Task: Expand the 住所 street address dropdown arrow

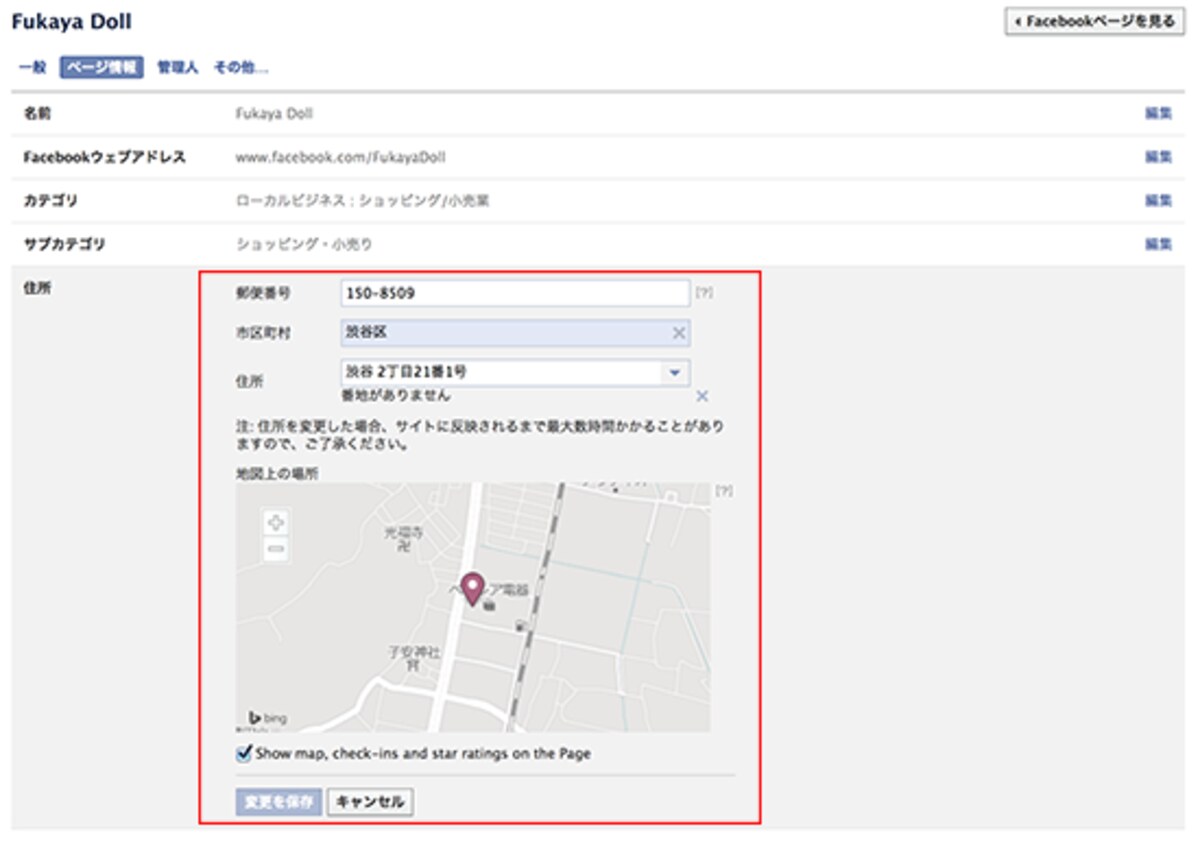Action: click(x=675, y=373)
